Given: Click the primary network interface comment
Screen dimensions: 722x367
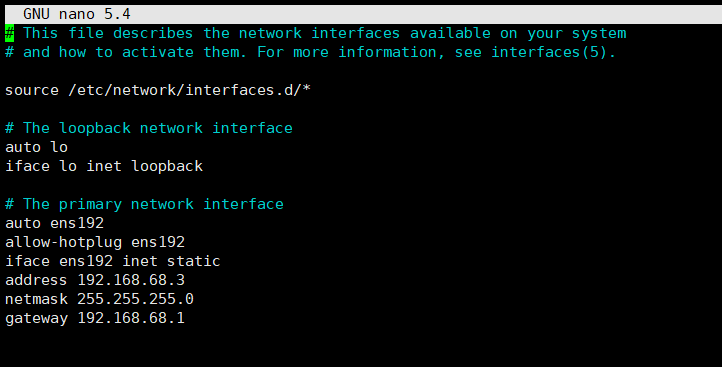Looking at the screenshot, I should point(145,204).
